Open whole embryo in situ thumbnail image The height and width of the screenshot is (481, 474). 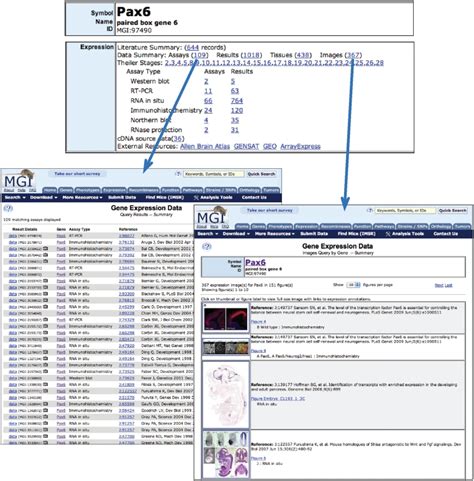(x=226, y=394)
